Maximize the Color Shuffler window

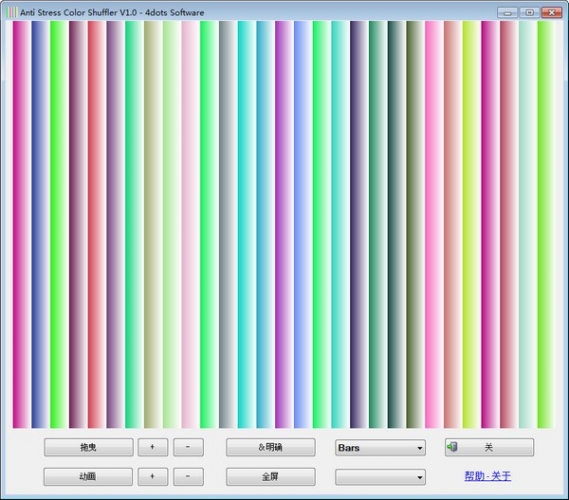coord(529,13)
